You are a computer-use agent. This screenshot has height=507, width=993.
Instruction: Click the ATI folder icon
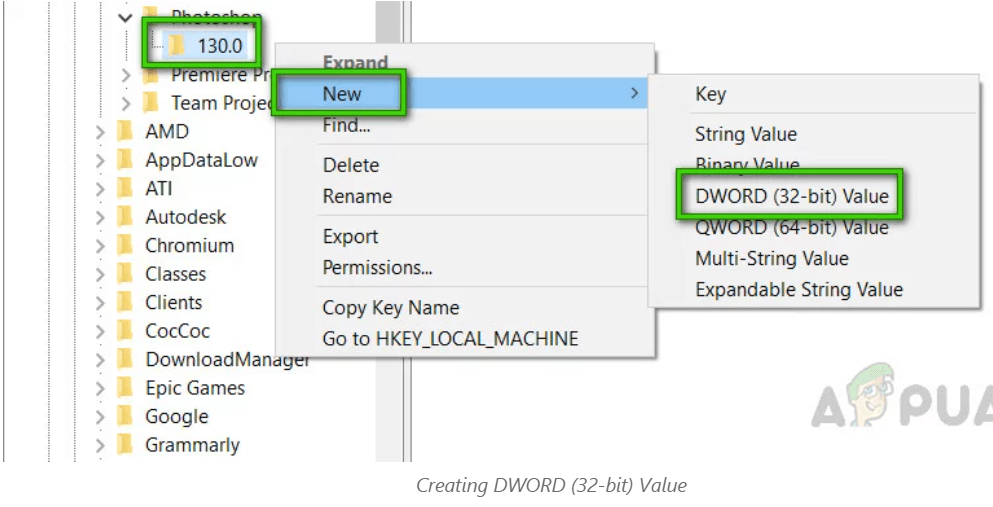tap(125, 188)
